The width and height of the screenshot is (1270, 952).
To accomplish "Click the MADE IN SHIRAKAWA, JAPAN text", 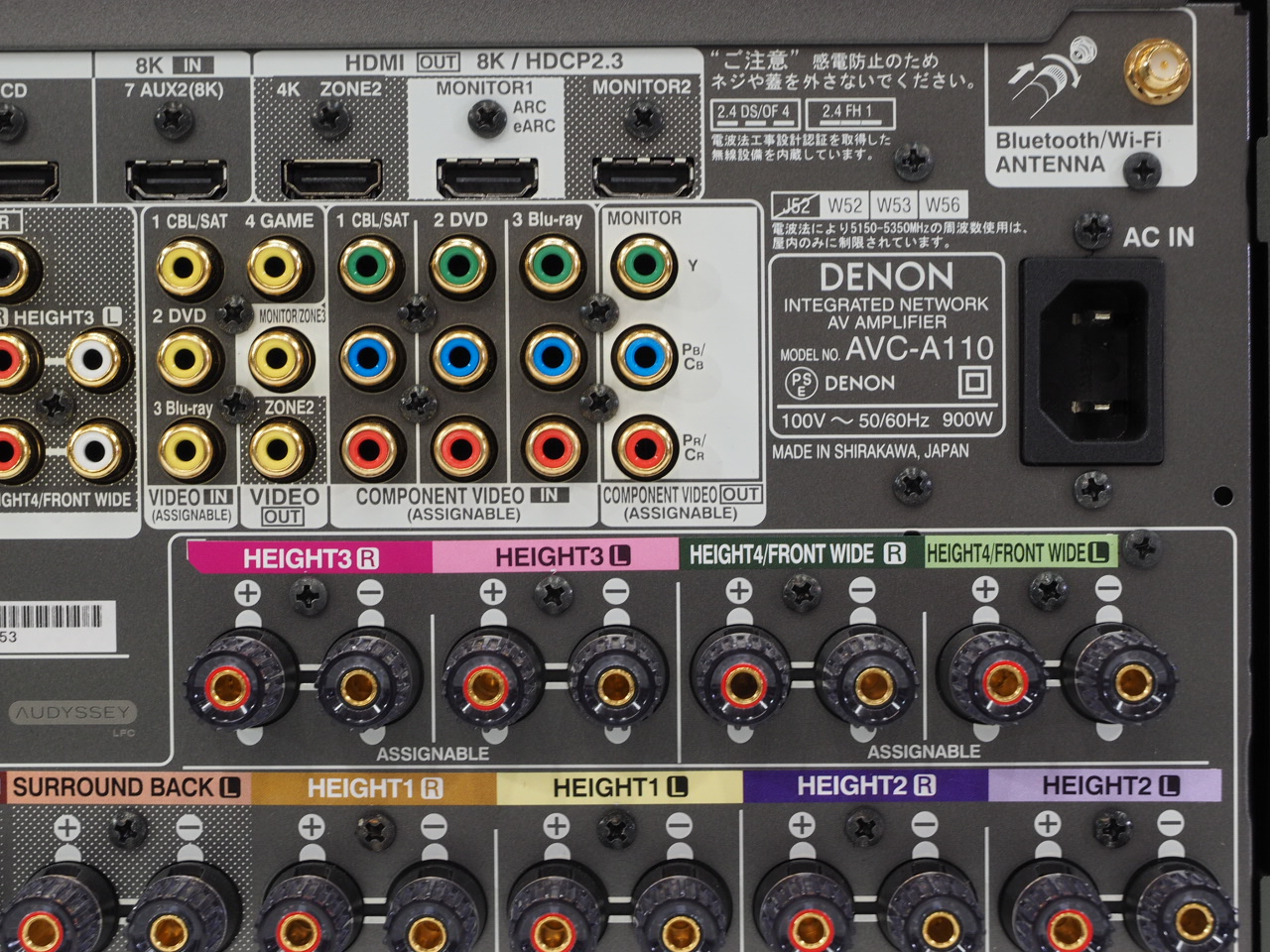I will point(871,451).
